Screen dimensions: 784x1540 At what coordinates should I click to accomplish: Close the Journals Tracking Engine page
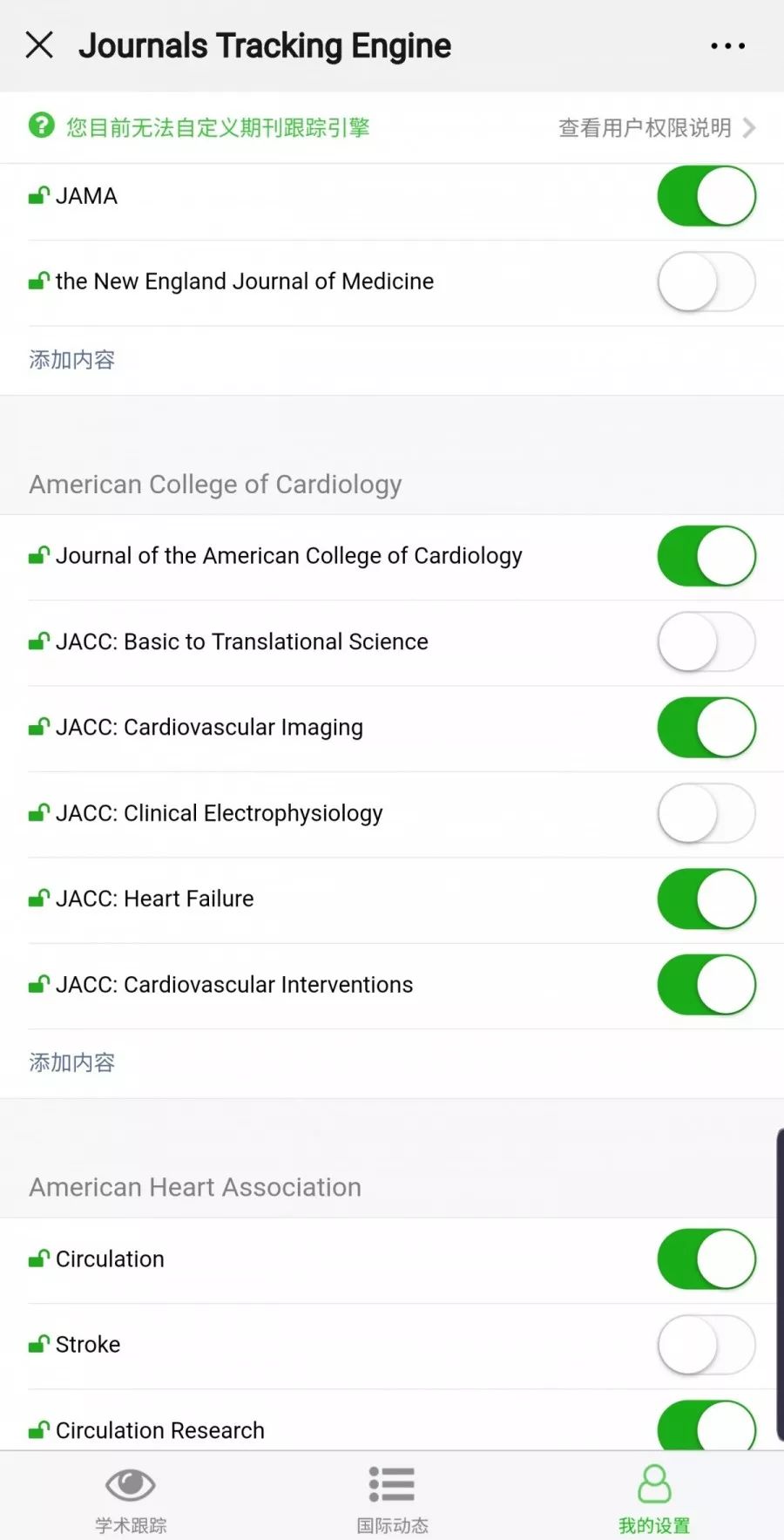coord(39,44)
